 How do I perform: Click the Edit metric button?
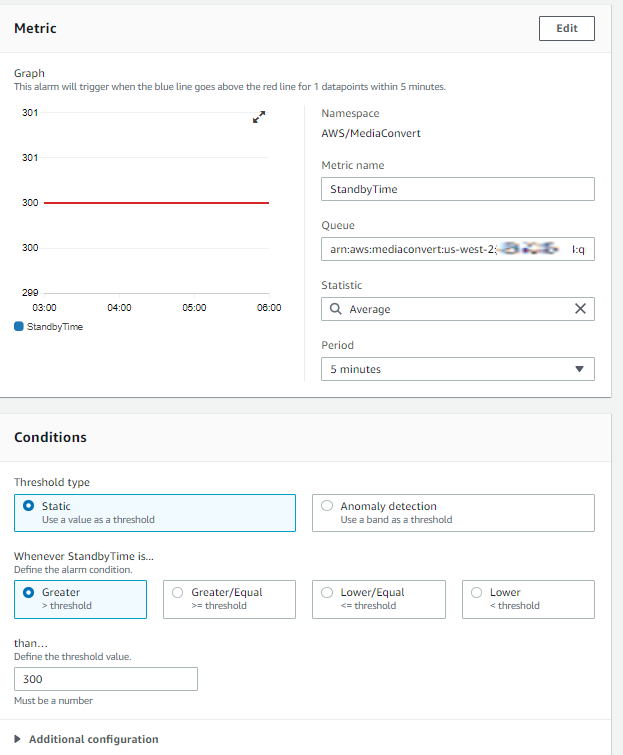[566, 29]
